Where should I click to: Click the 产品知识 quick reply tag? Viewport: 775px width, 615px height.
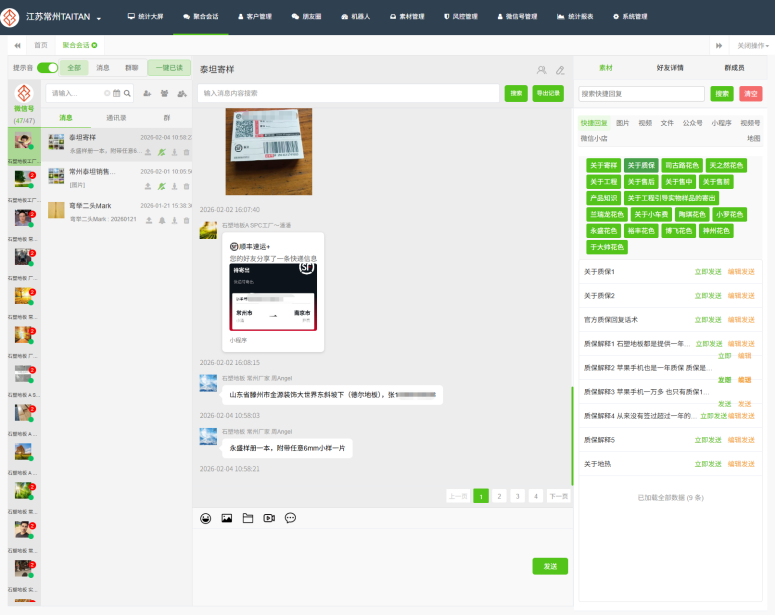603,198
